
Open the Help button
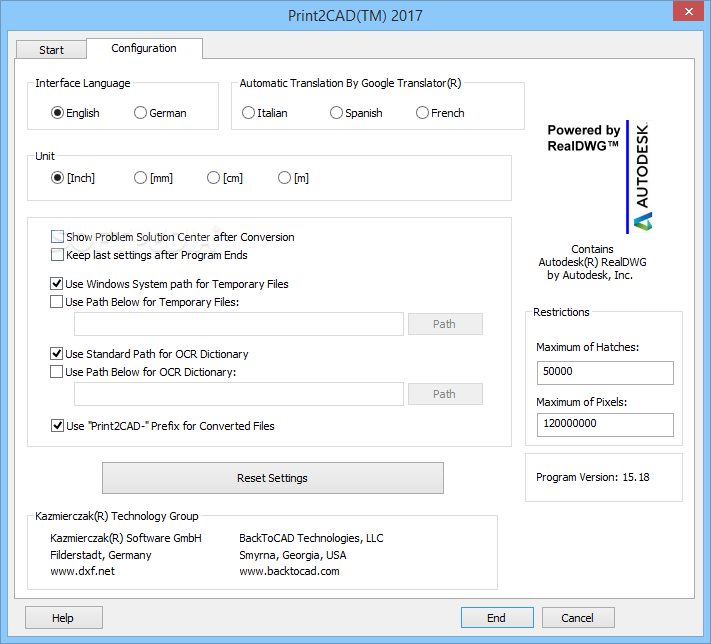63,618
